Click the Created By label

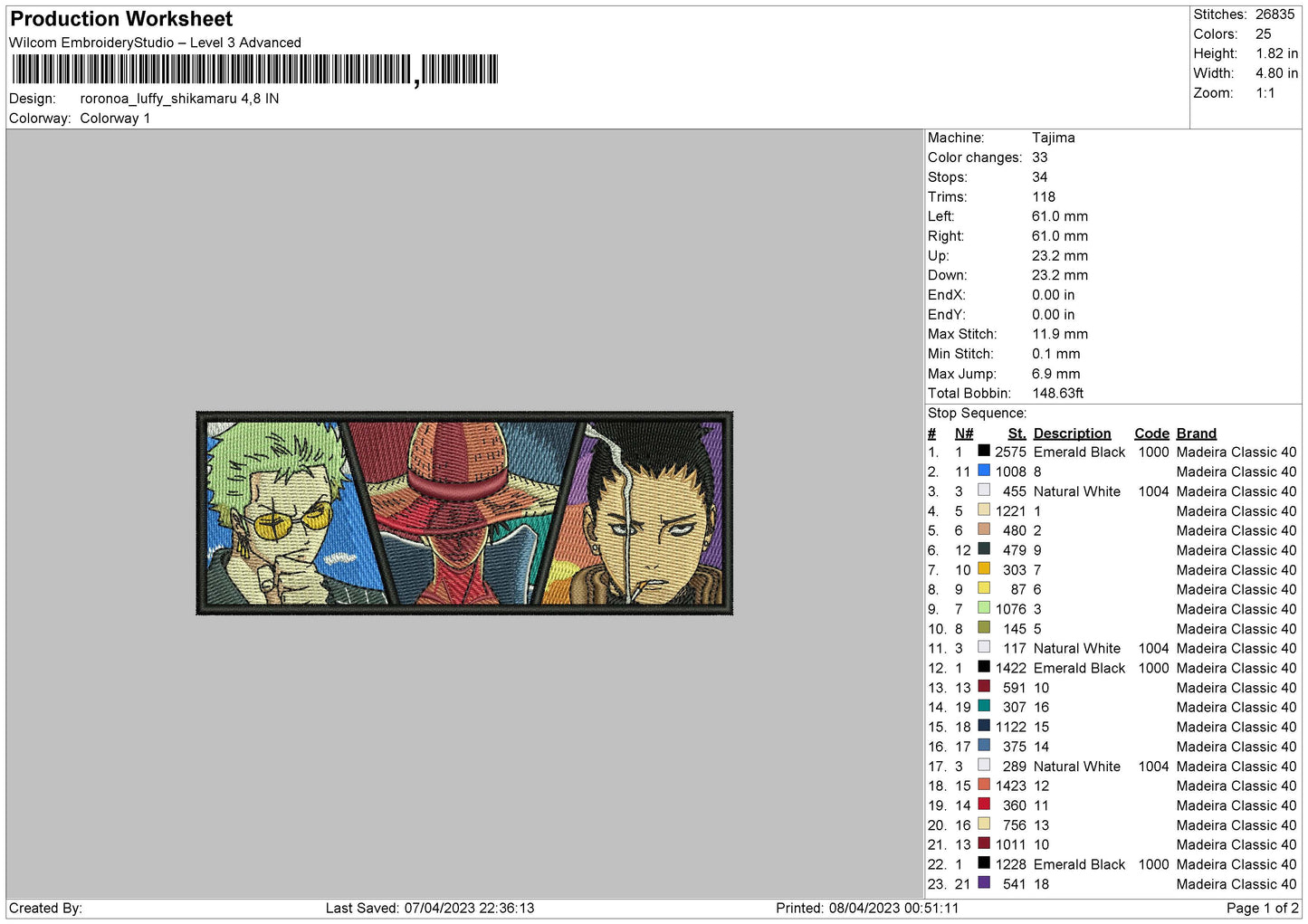pos(45,908)
